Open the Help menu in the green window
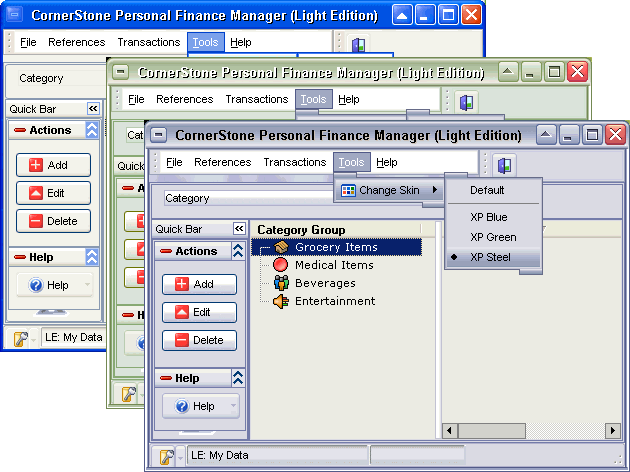630x472 pixels. pyautogui.click(x=348, y=99)
